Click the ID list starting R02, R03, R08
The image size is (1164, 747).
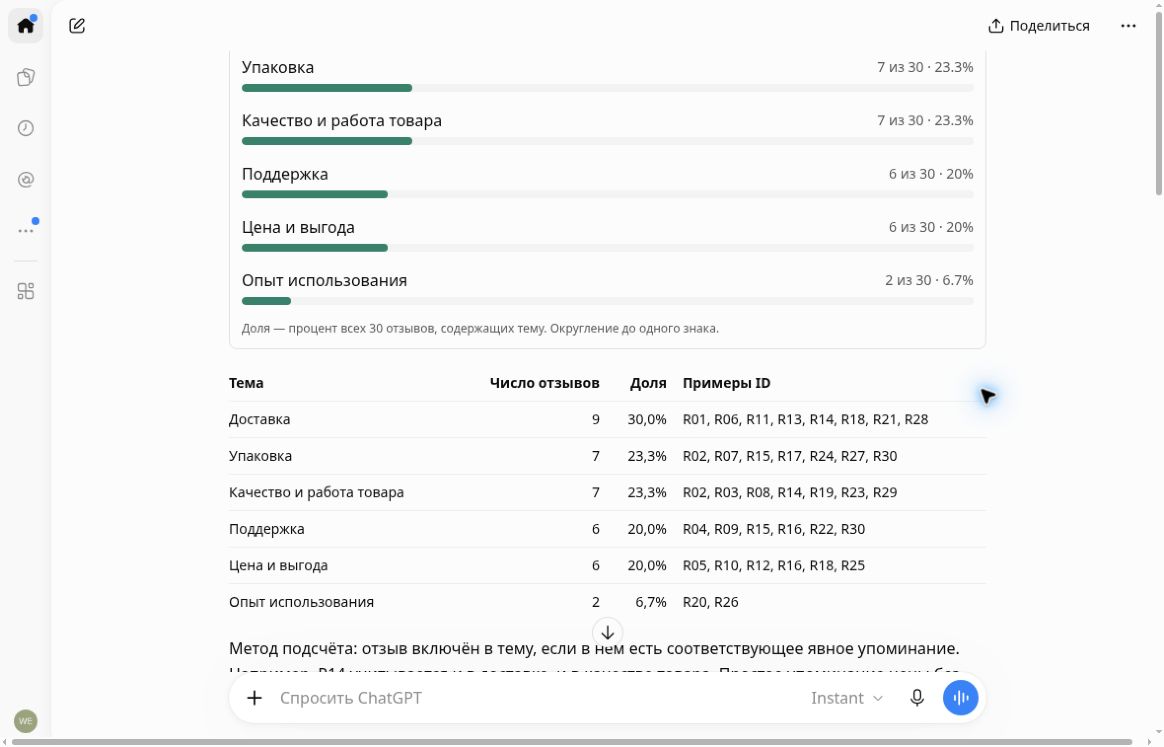pos(790,492)
